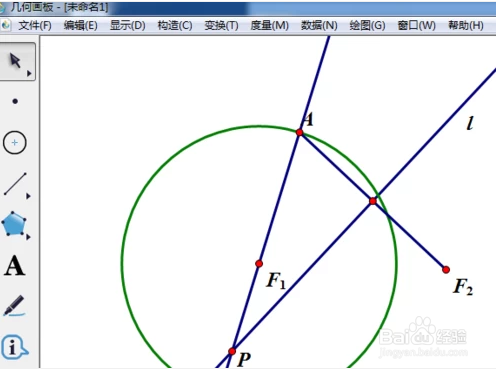Open the 文件(F) menu
Viewport: 496px width, 370px height.
pos(35,25)
